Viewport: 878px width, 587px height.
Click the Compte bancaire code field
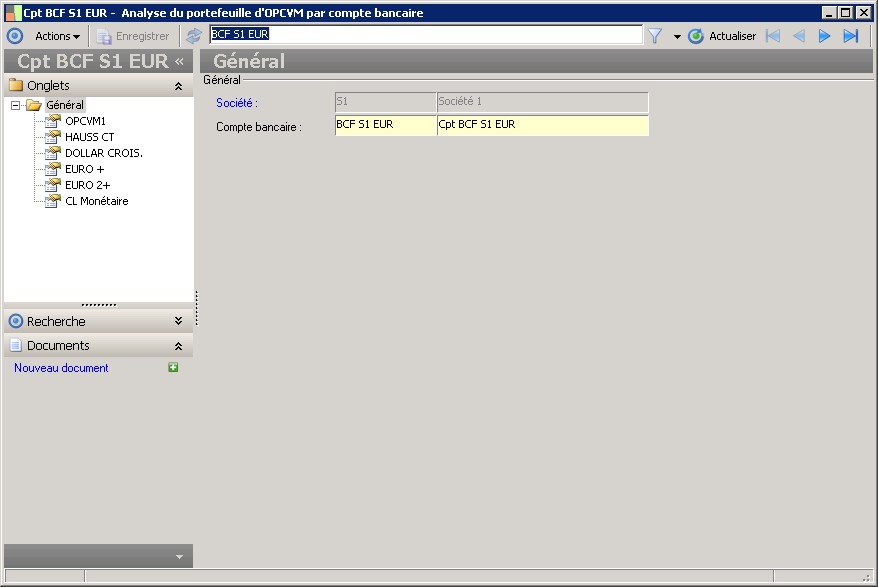[x=385, y=125]
